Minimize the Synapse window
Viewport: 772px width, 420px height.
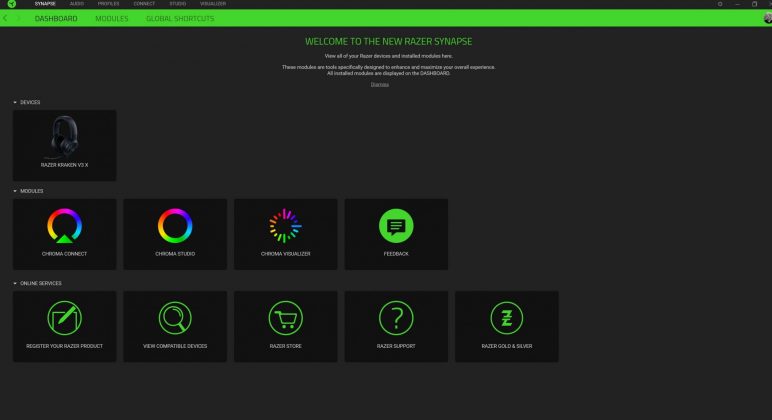click(738, 4)
